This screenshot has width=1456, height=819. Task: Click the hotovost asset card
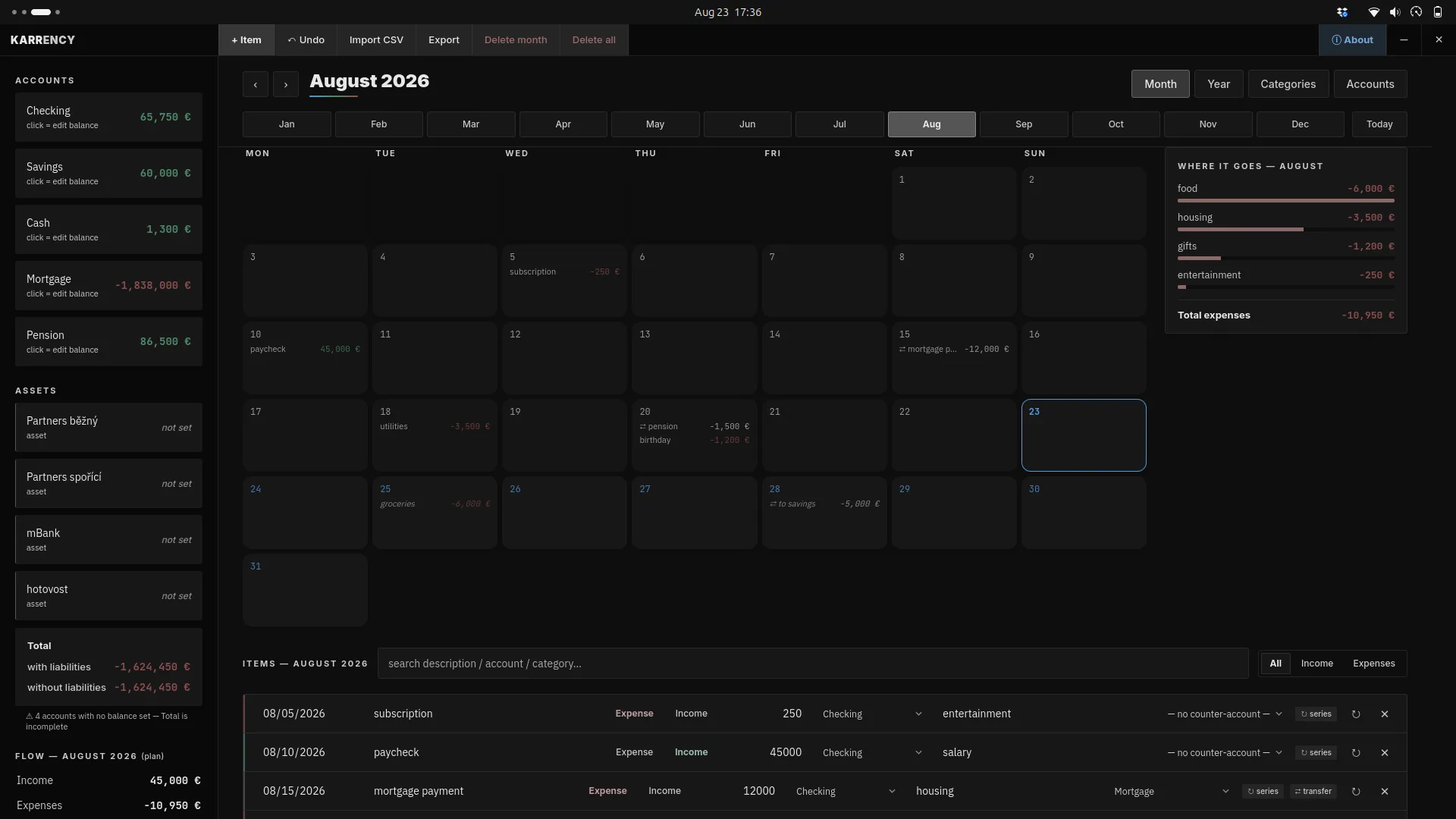[x=108, y=596]
